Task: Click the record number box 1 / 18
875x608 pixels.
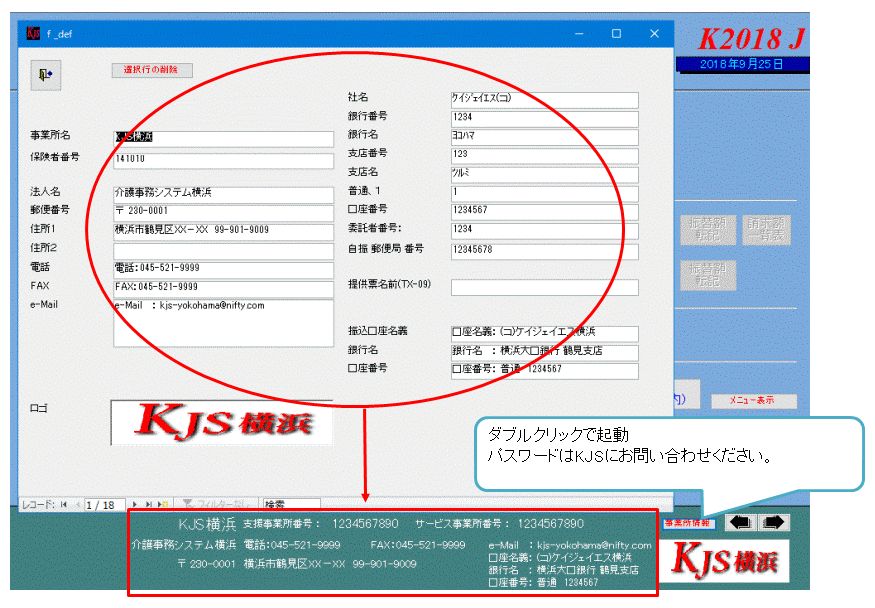Action: (x=102, y=505)
